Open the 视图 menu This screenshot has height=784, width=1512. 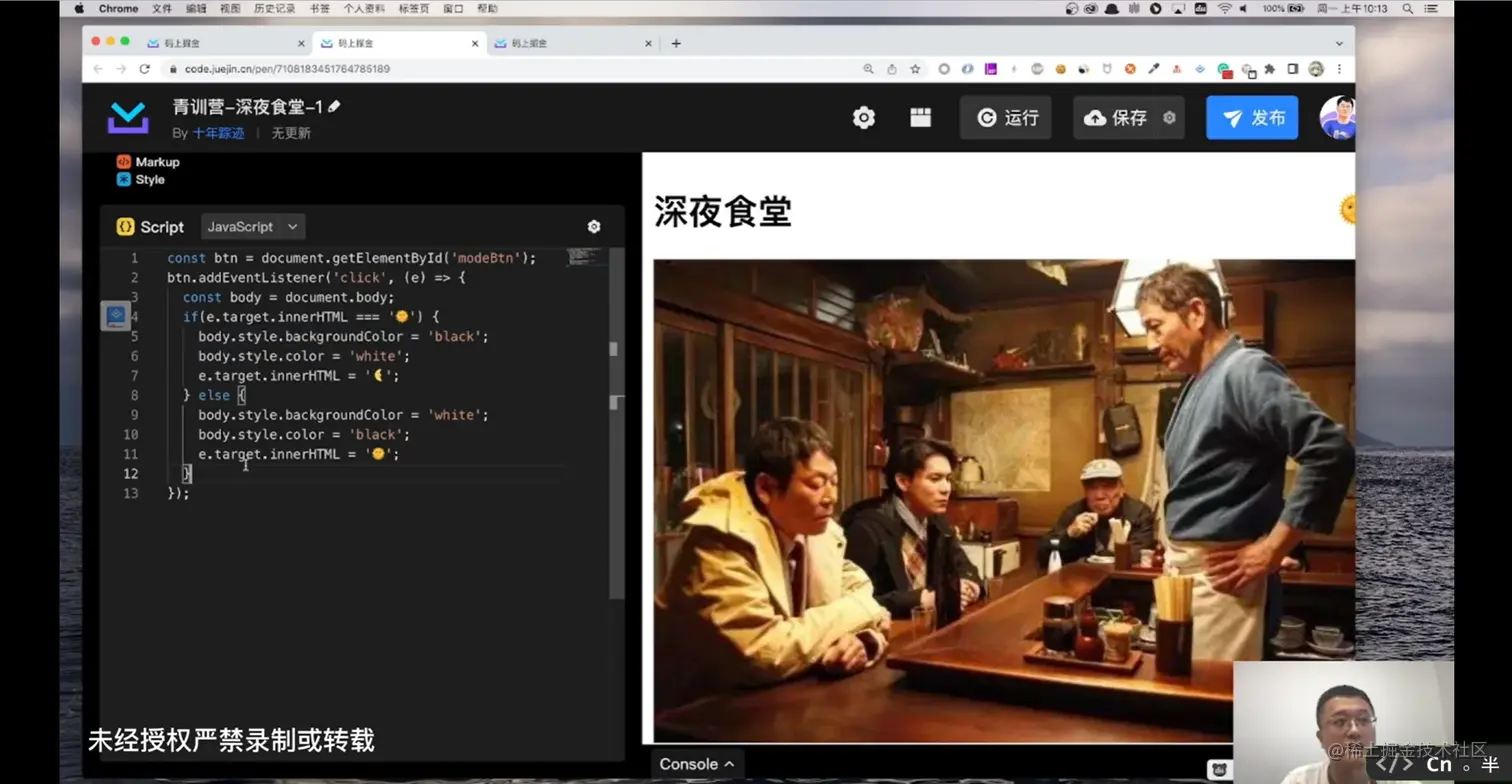(230, 8)
